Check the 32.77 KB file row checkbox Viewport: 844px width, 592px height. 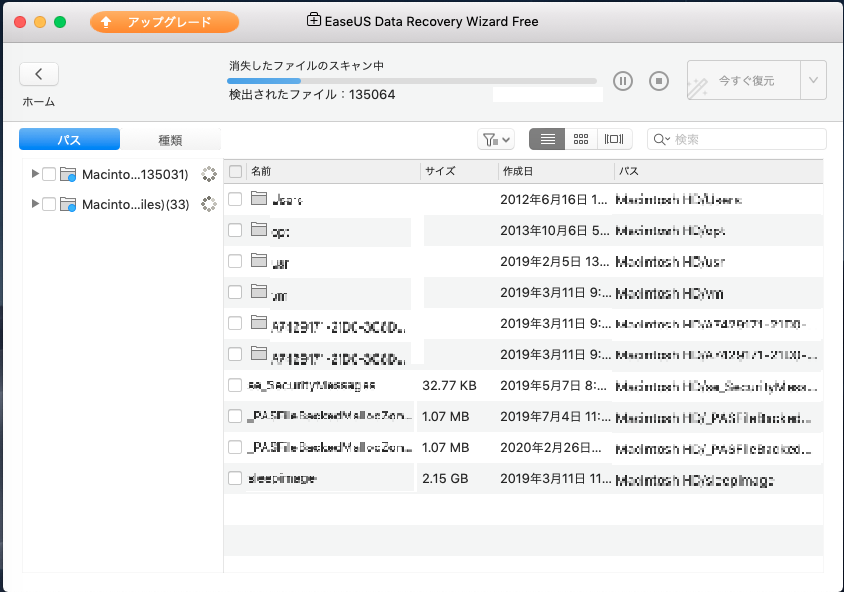point(235,385)
